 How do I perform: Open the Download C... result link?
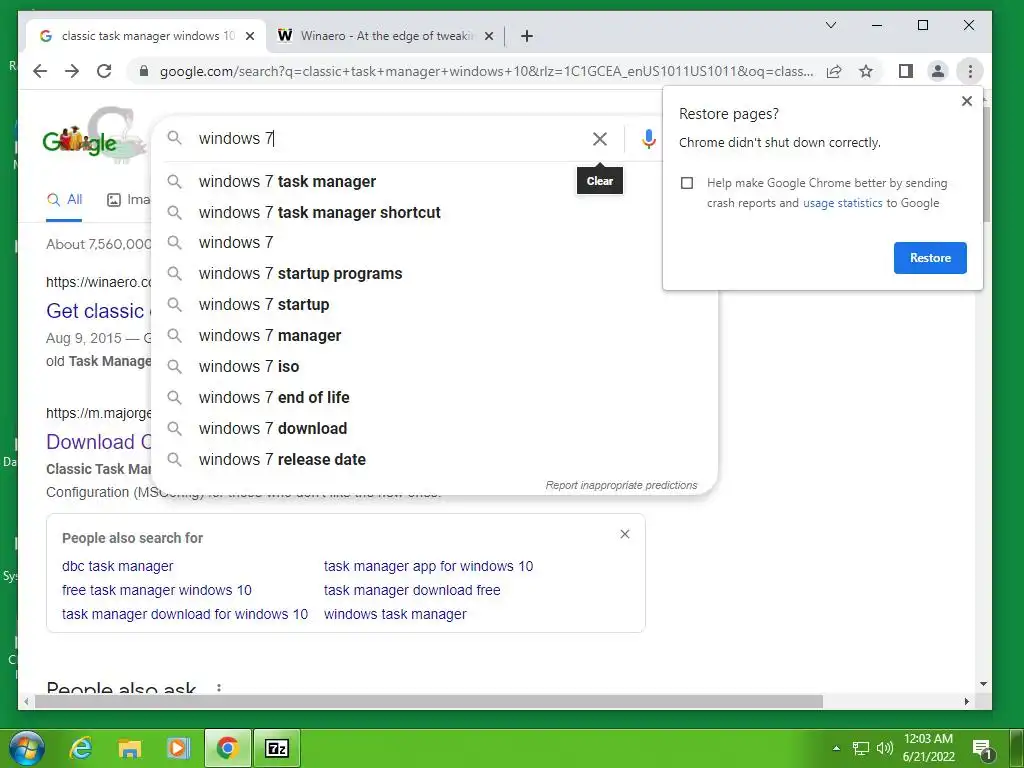pos(97,441)
